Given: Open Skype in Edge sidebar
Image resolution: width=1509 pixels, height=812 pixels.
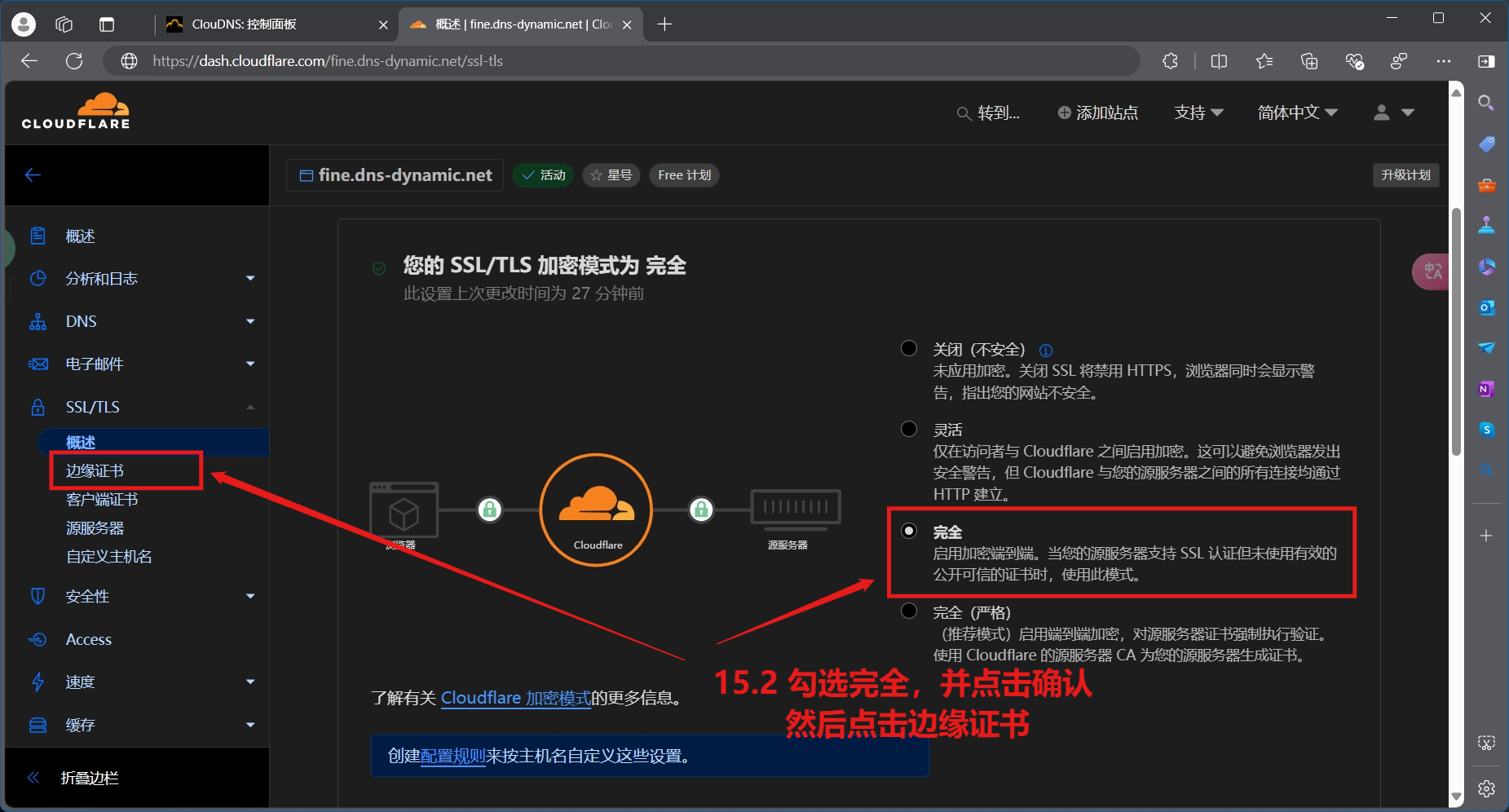Looking at the screenshot, I should [1486, 430].
